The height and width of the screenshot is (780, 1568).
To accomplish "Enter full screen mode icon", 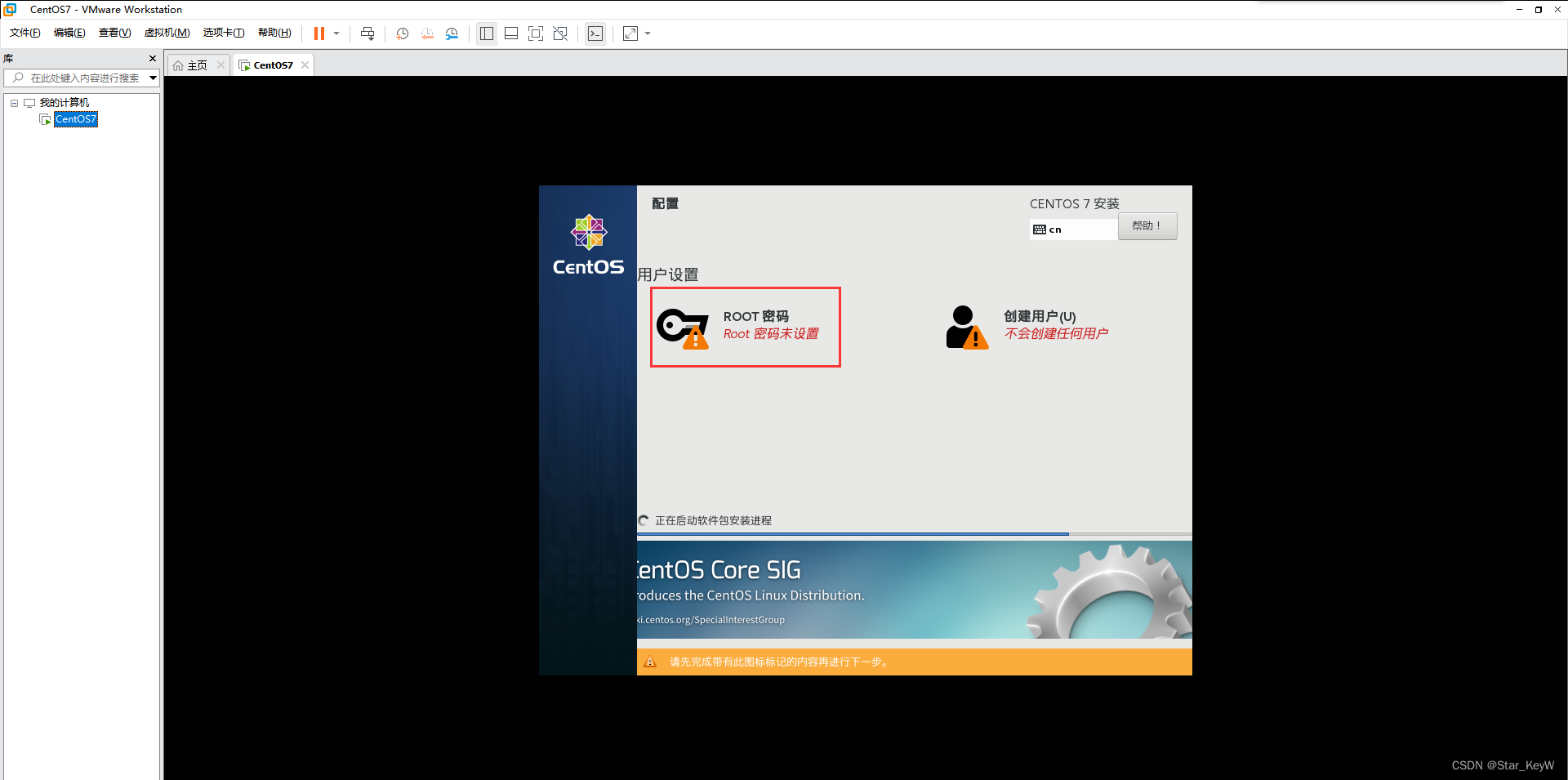I will coord(536,33).
